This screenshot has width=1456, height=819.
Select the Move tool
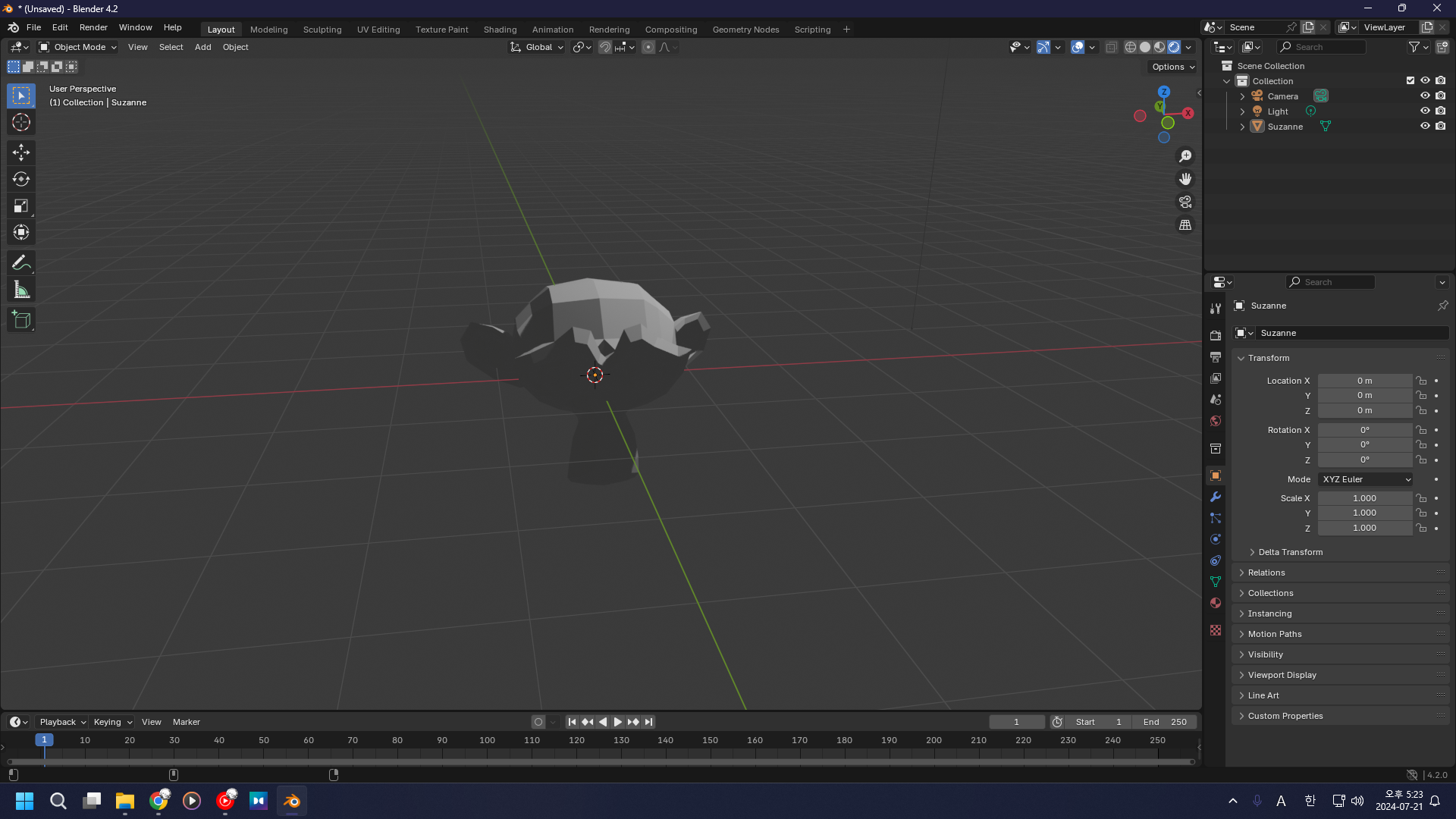coord(21,152)
